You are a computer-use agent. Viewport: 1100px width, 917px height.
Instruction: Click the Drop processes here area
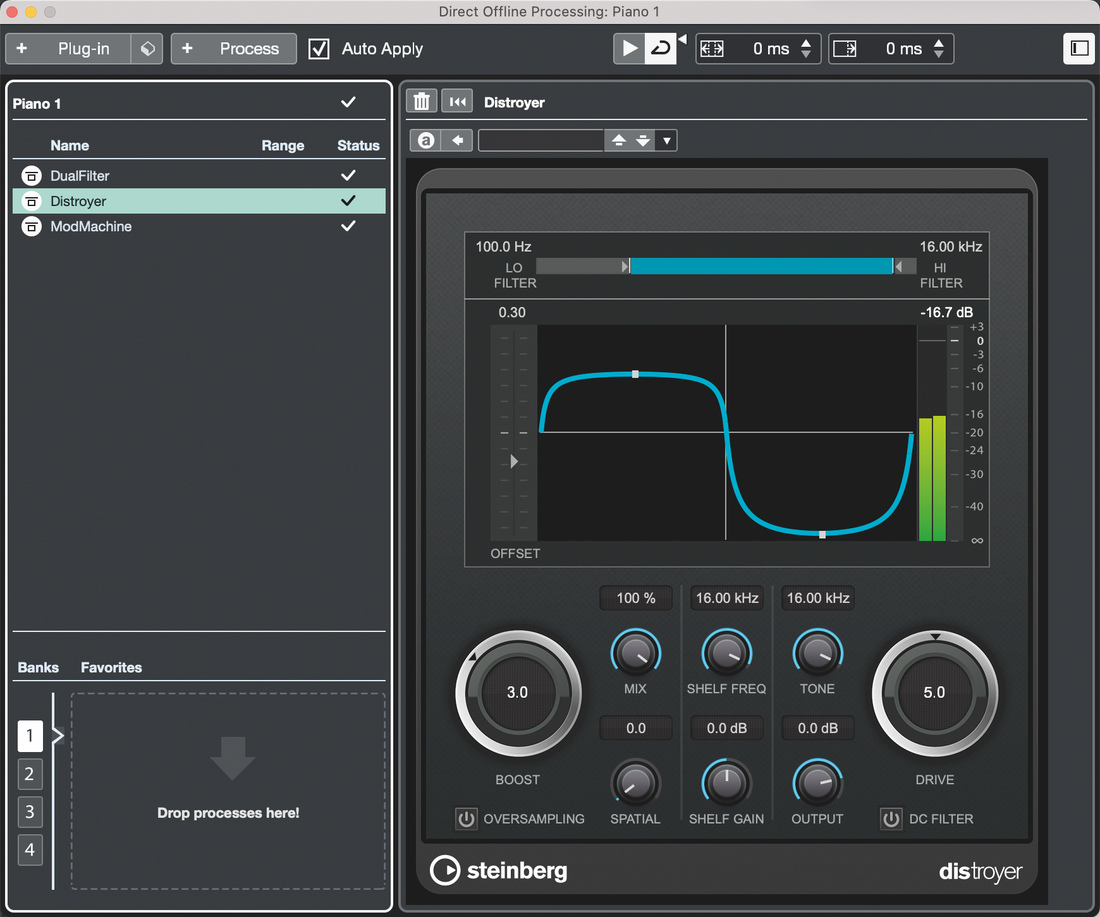(x=228, y=791)
